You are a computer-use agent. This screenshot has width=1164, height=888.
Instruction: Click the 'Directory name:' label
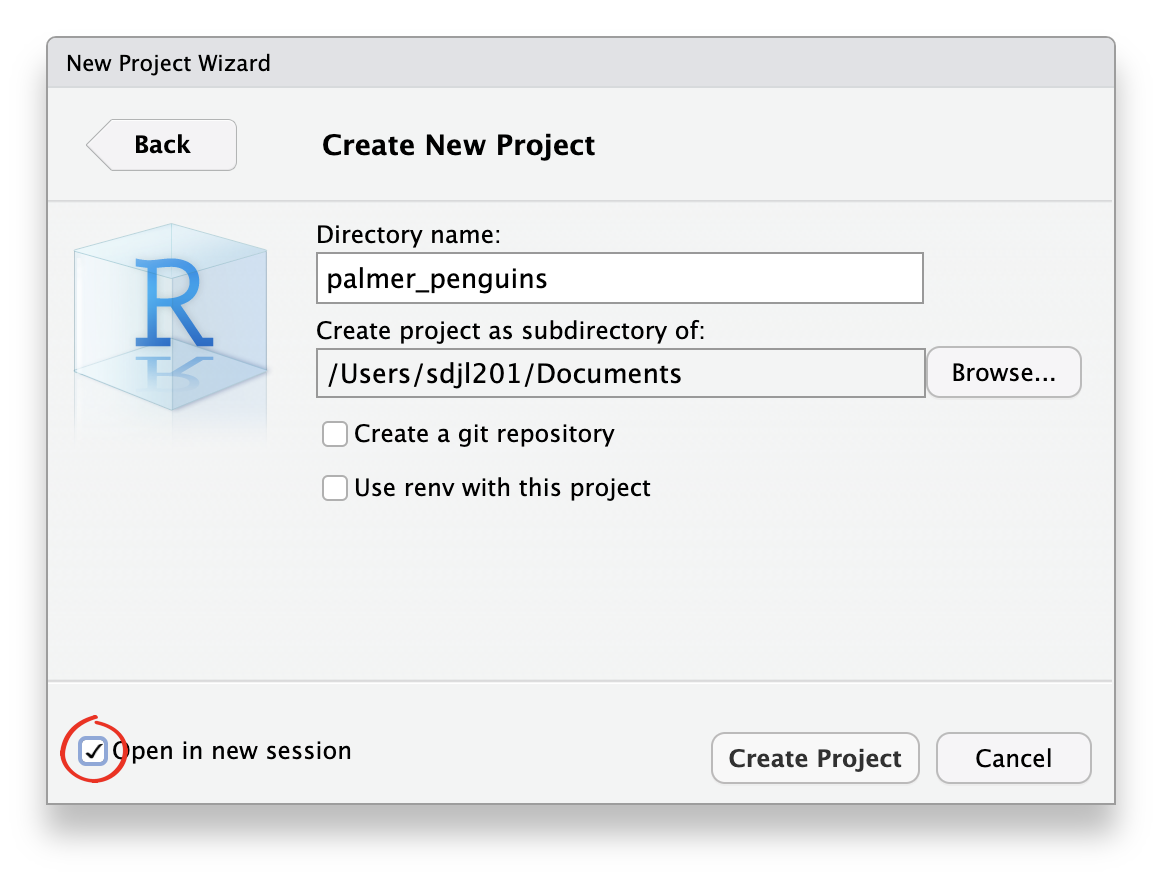coord(408,235)
